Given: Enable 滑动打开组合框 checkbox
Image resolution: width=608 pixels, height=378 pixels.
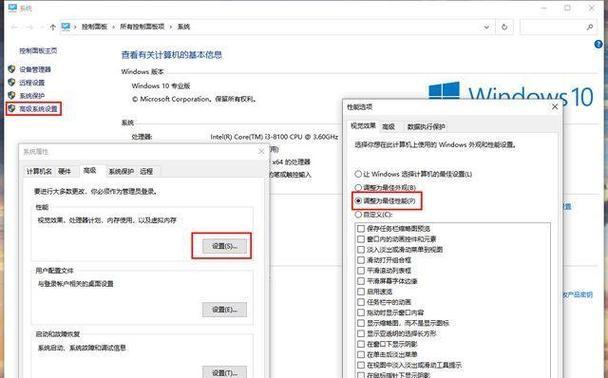Looking at the screenshot, I should [x=361, y=260].
